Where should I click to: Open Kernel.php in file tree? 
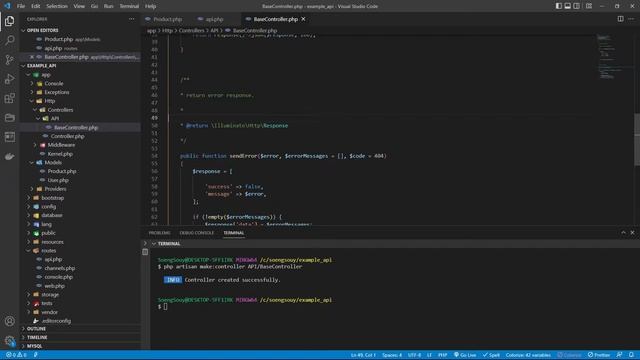(60, 154)
